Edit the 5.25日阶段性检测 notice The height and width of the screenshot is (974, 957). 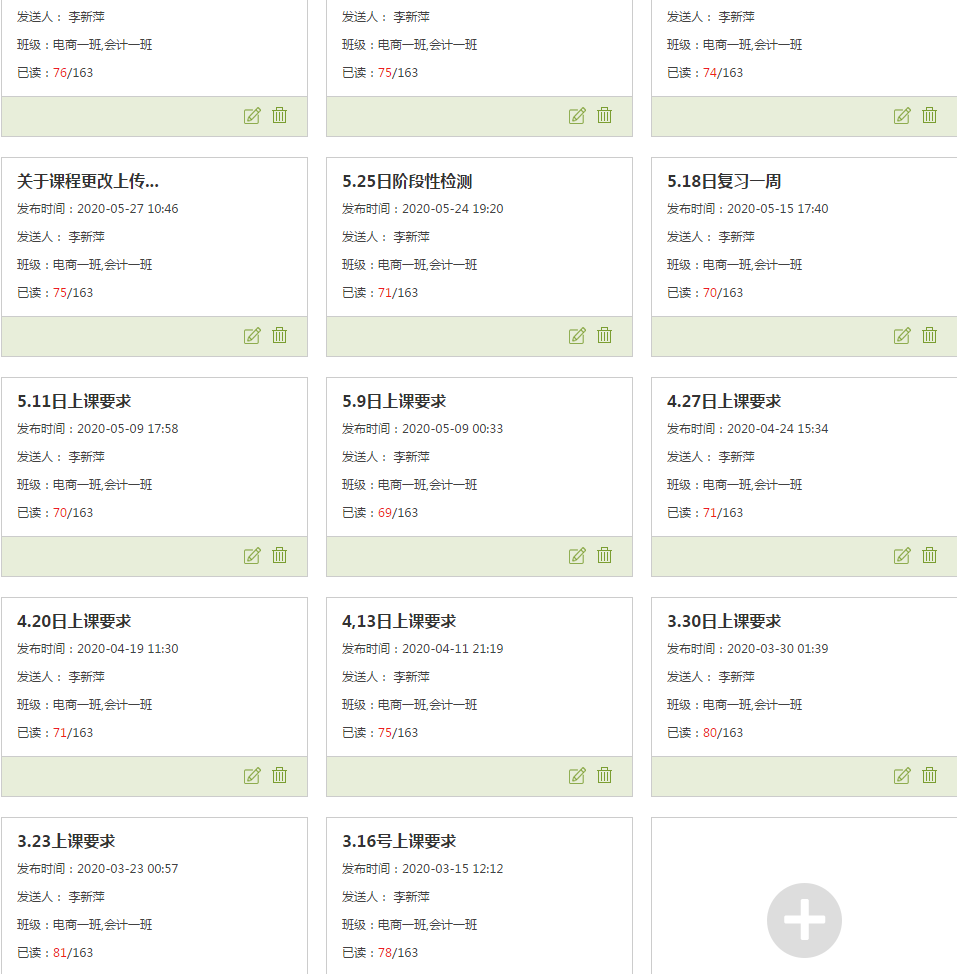[577, 336]
